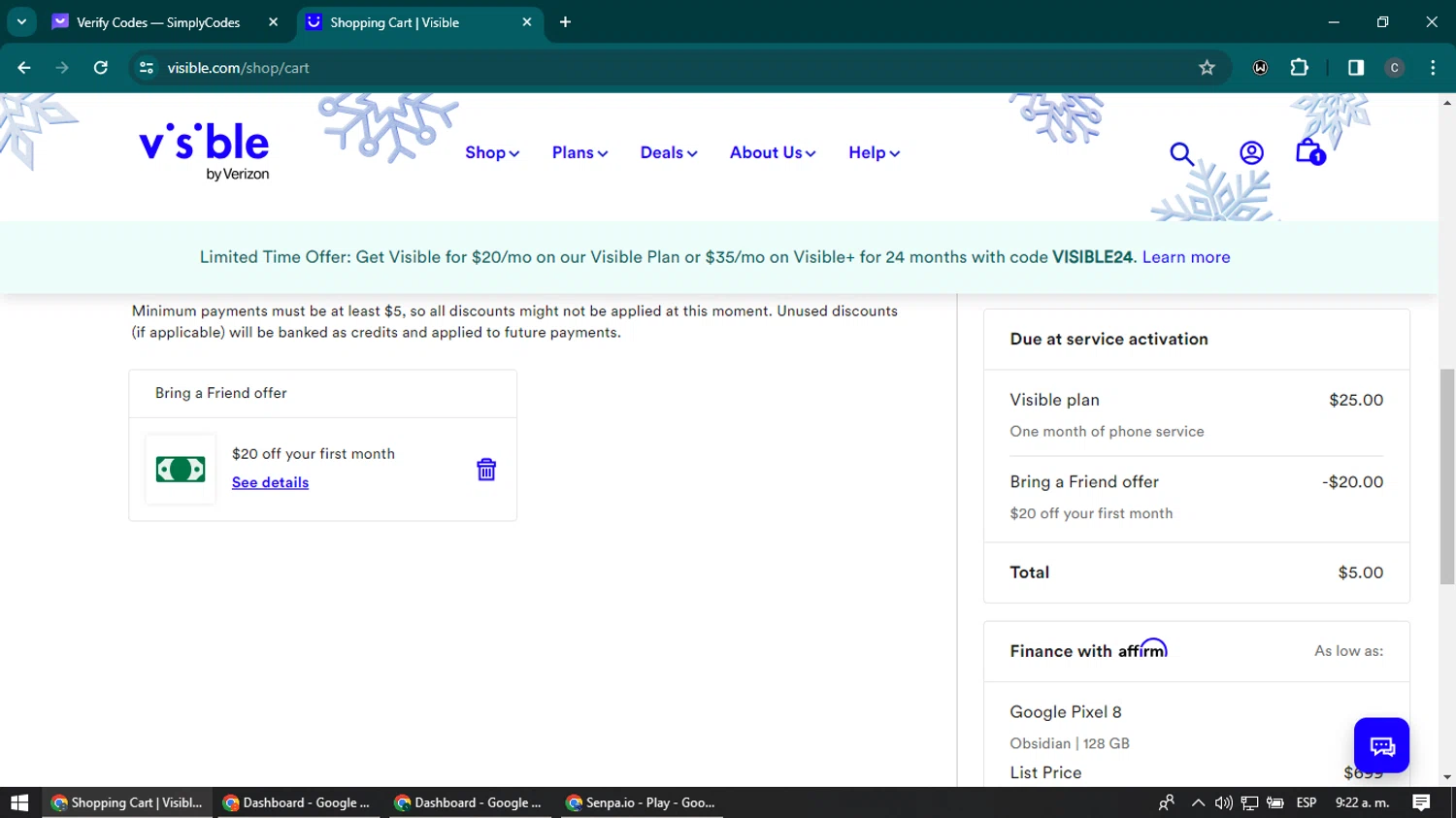Open taskbar network icon
Viewport: 1456px width, 818px height.
tap(1249, 802)
